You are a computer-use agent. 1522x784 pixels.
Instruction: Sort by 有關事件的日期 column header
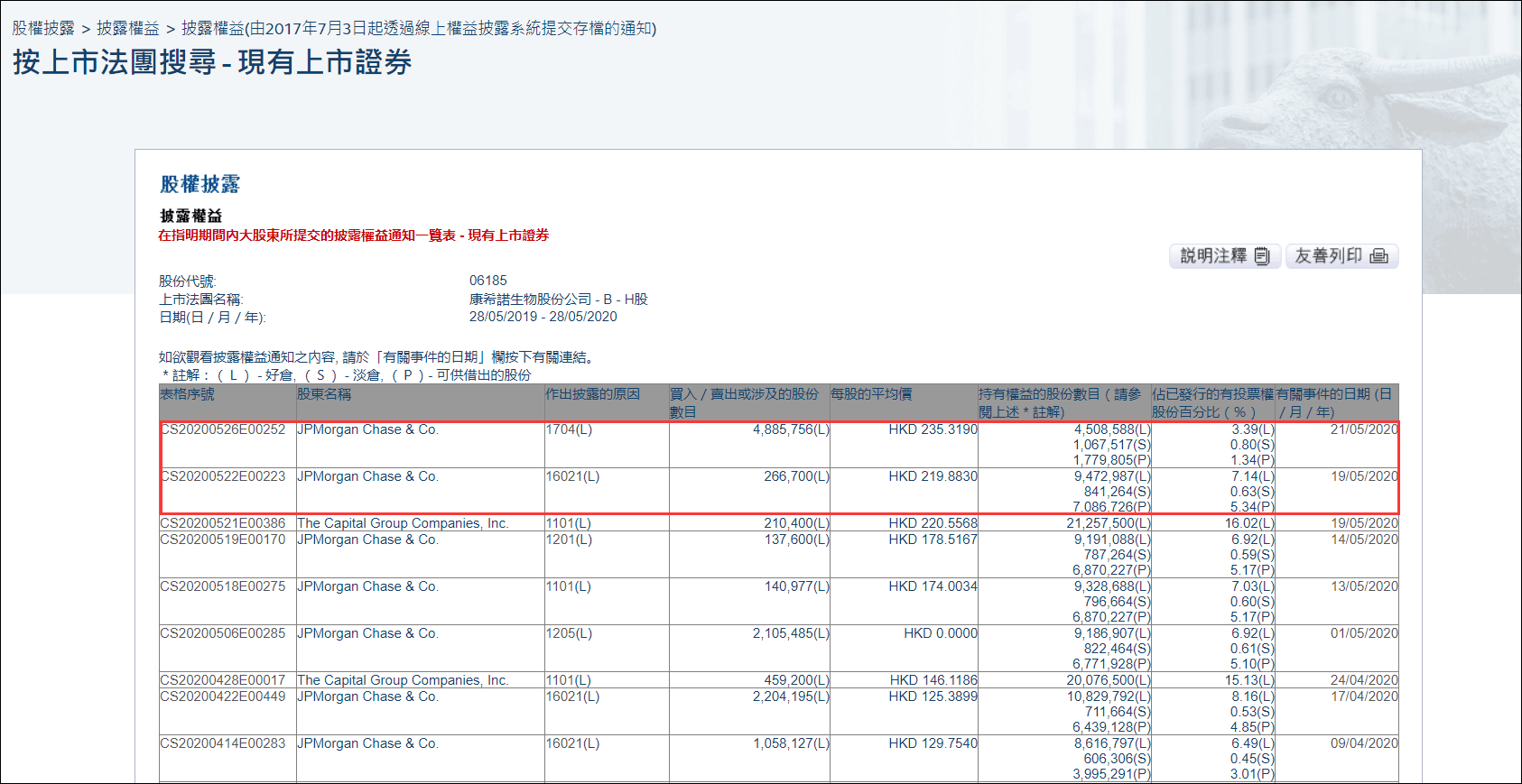(x=1334, y=402)
